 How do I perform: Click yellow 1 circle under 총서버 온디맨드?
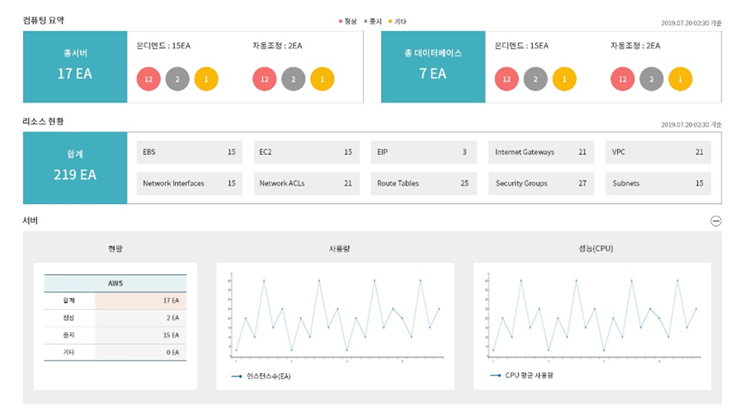point(206,79)
